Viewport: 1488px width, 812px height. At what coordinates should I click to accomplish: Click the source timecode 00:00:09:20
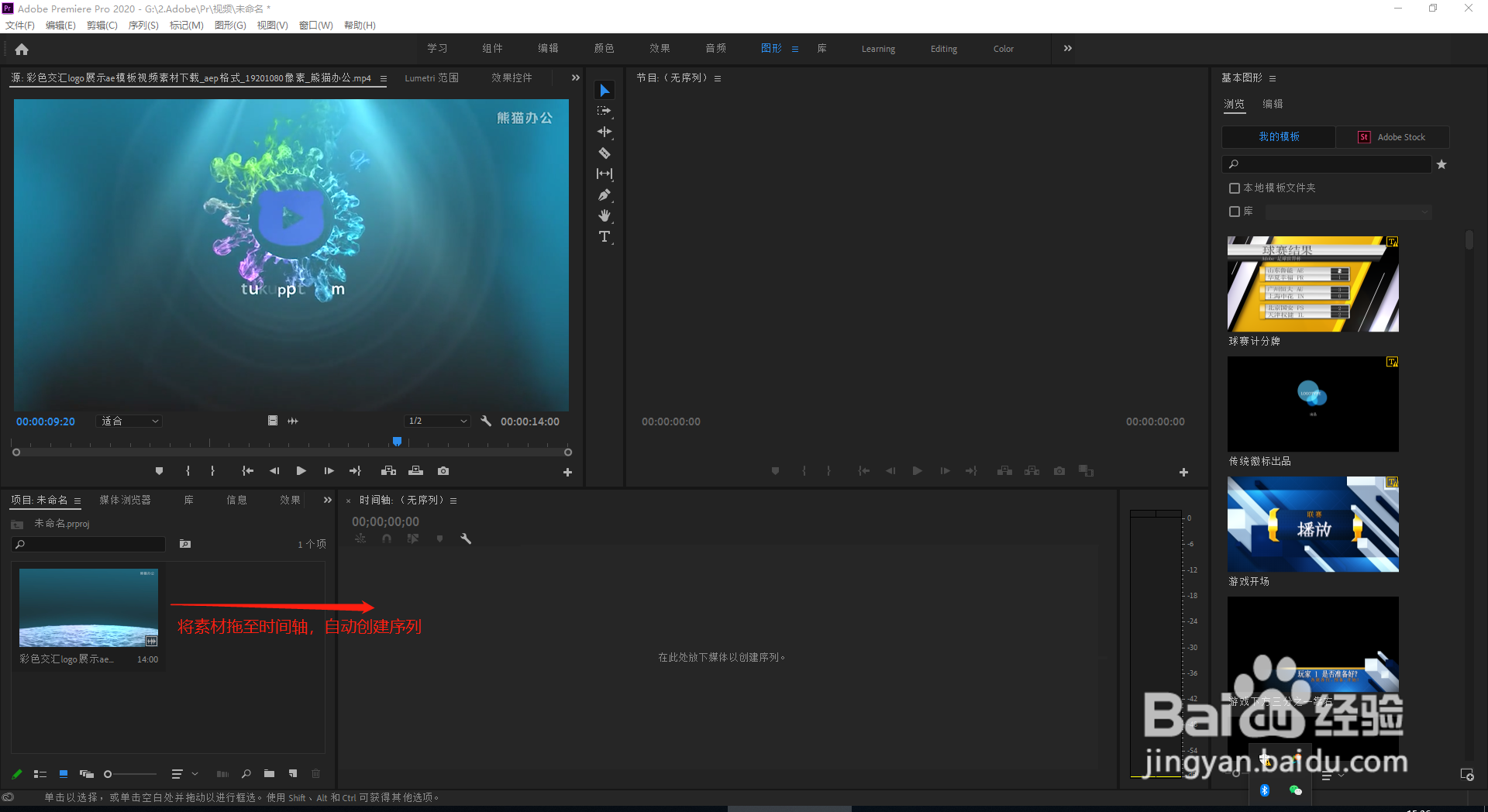coord(46,421)
